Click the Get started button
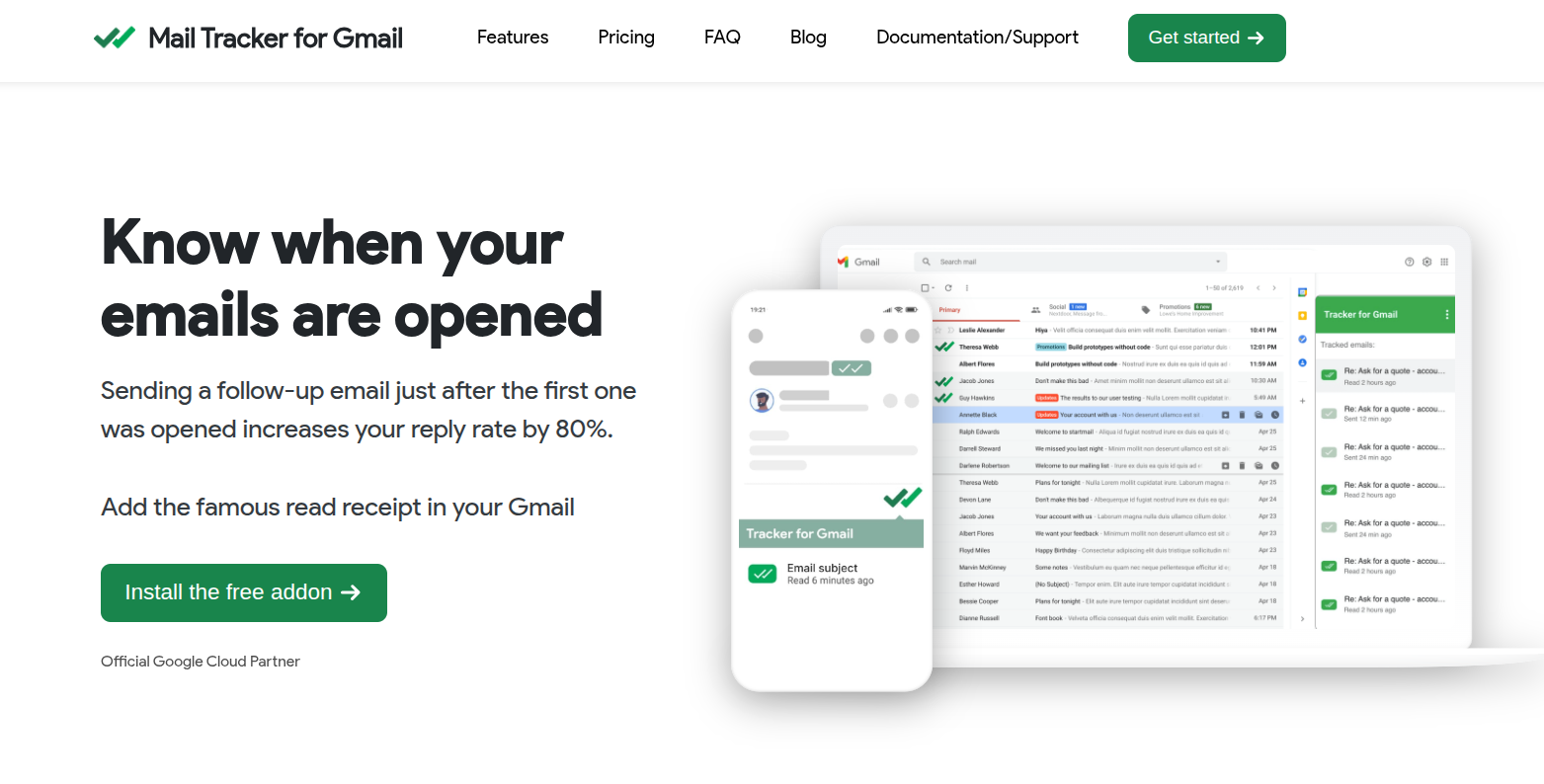 pos(1206,38)
